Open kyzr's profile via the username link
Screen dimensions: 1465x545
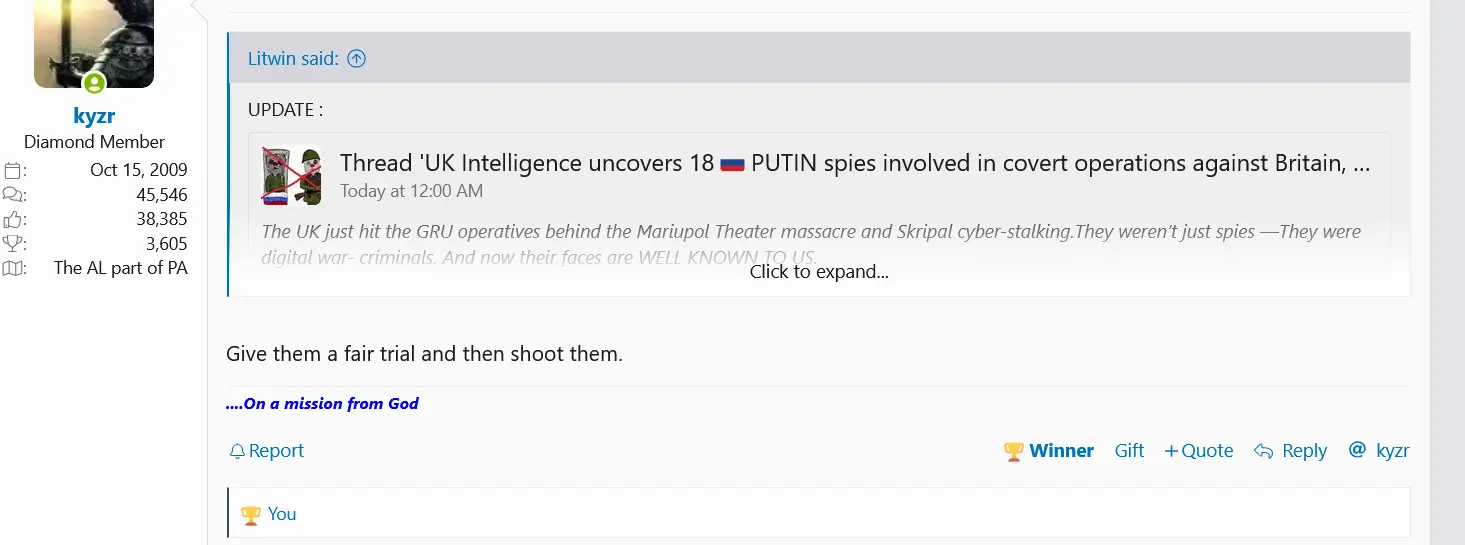[94, 116]
